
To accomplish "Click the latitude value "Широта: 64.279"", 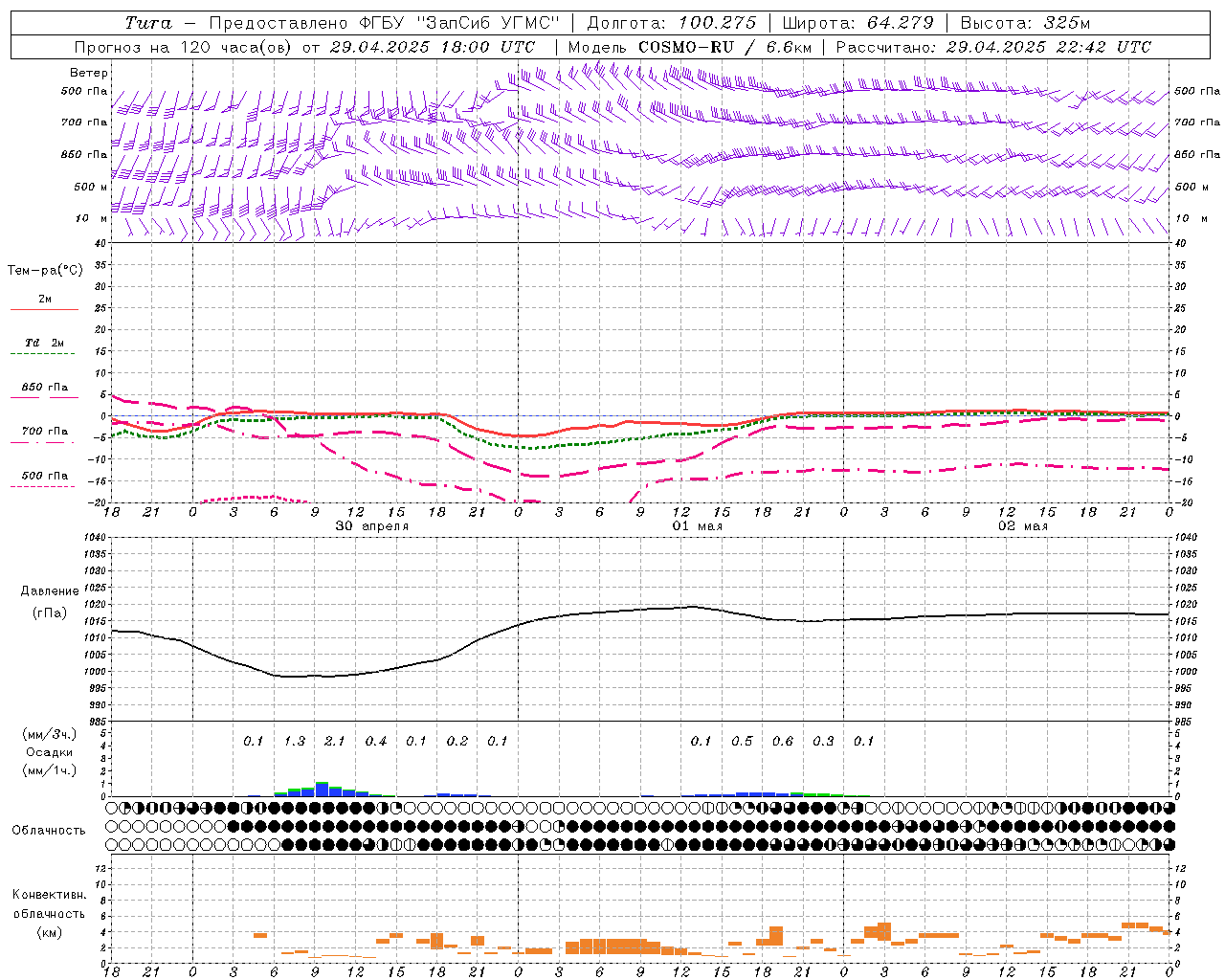I will (857, 23).
